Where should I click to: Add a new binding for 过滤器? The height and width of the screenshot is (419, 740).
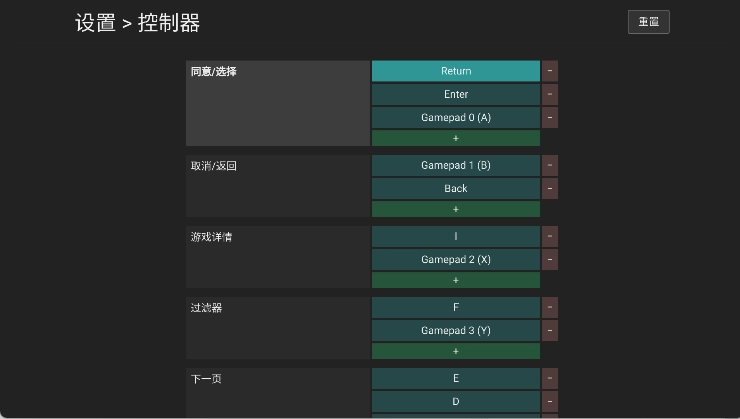pos(455,351)
